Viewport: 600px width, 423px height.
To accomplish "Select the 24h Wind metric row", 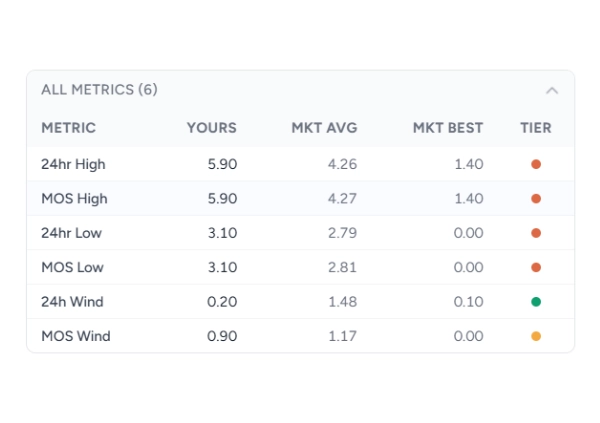I will (x=72, y=302).
